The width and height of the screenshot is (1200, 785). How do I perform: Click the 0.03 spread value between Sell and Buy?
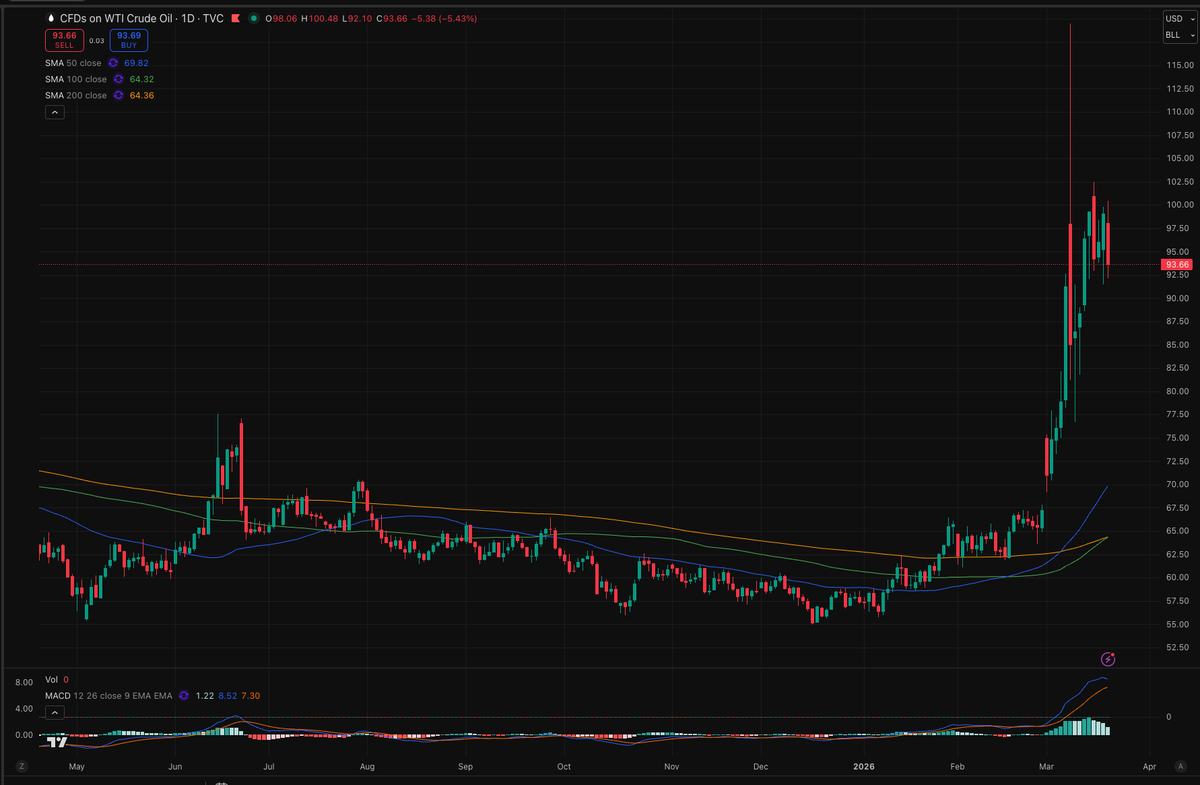point(97,41)
